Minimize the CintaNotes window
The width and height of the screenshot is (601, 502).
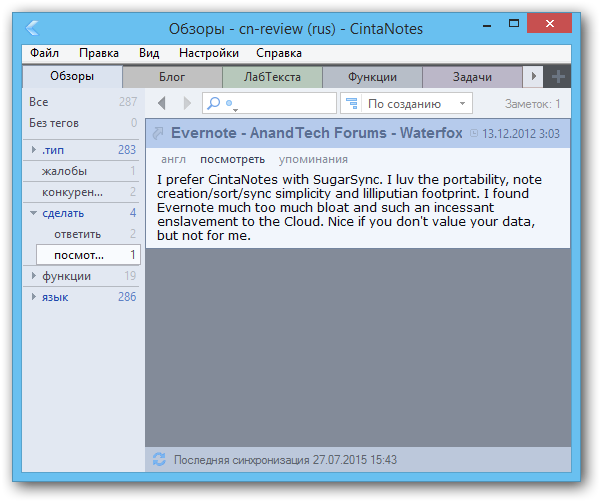click(x=487, y=26)
